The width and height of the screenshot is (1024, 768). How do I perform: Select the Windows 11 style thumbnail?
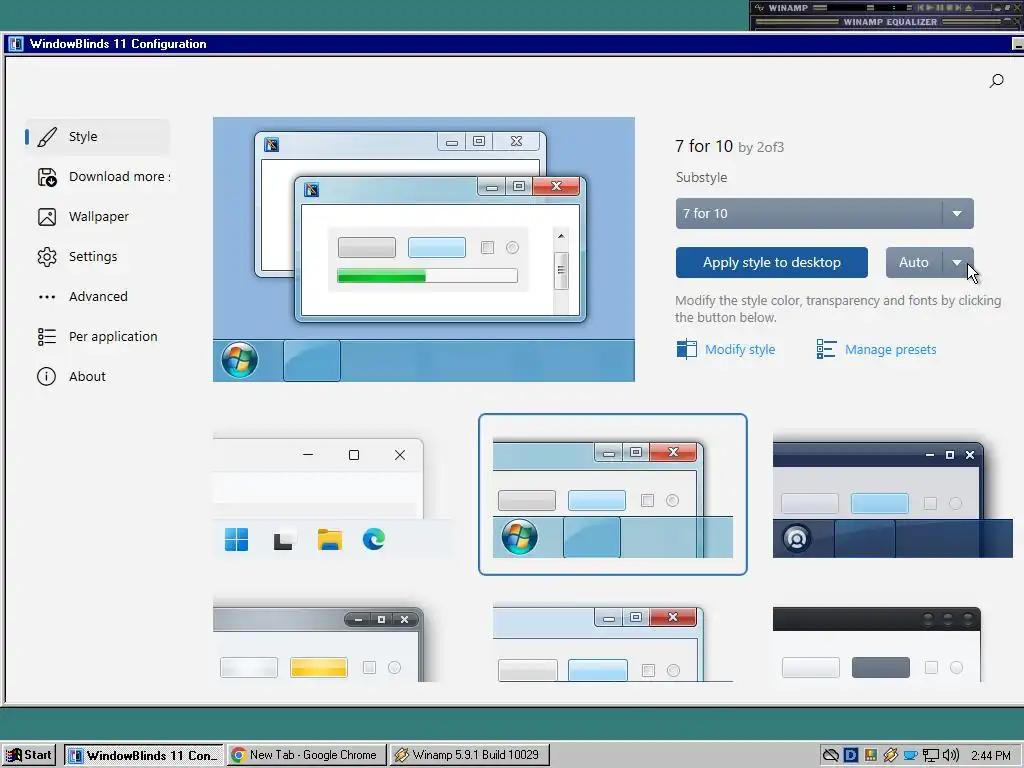(x=332, y=495)
